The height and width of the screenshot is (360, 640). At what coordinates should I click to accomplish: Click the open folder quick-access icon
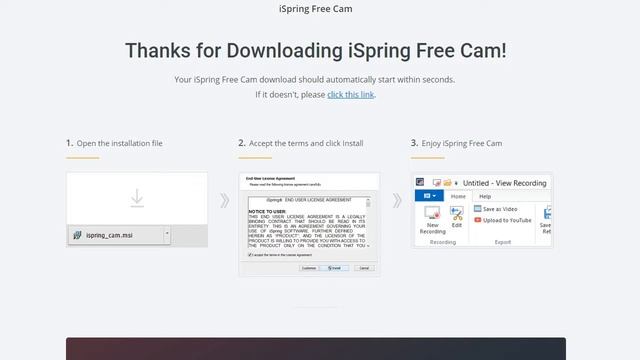[x=447, y=183]
